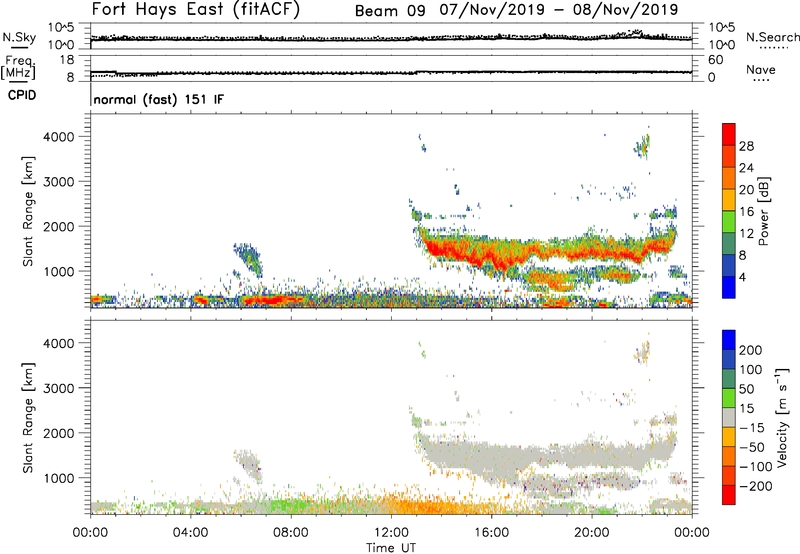Click the '16:00' time axis tick label
Viewport: 800px width, 554px height.
tap(491, 533)
